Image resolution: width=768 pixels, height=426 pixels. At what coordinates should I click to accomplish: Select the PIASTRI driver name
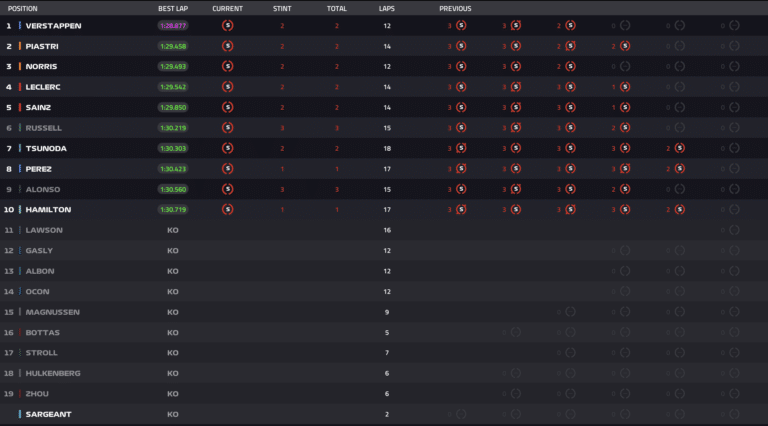42,46
